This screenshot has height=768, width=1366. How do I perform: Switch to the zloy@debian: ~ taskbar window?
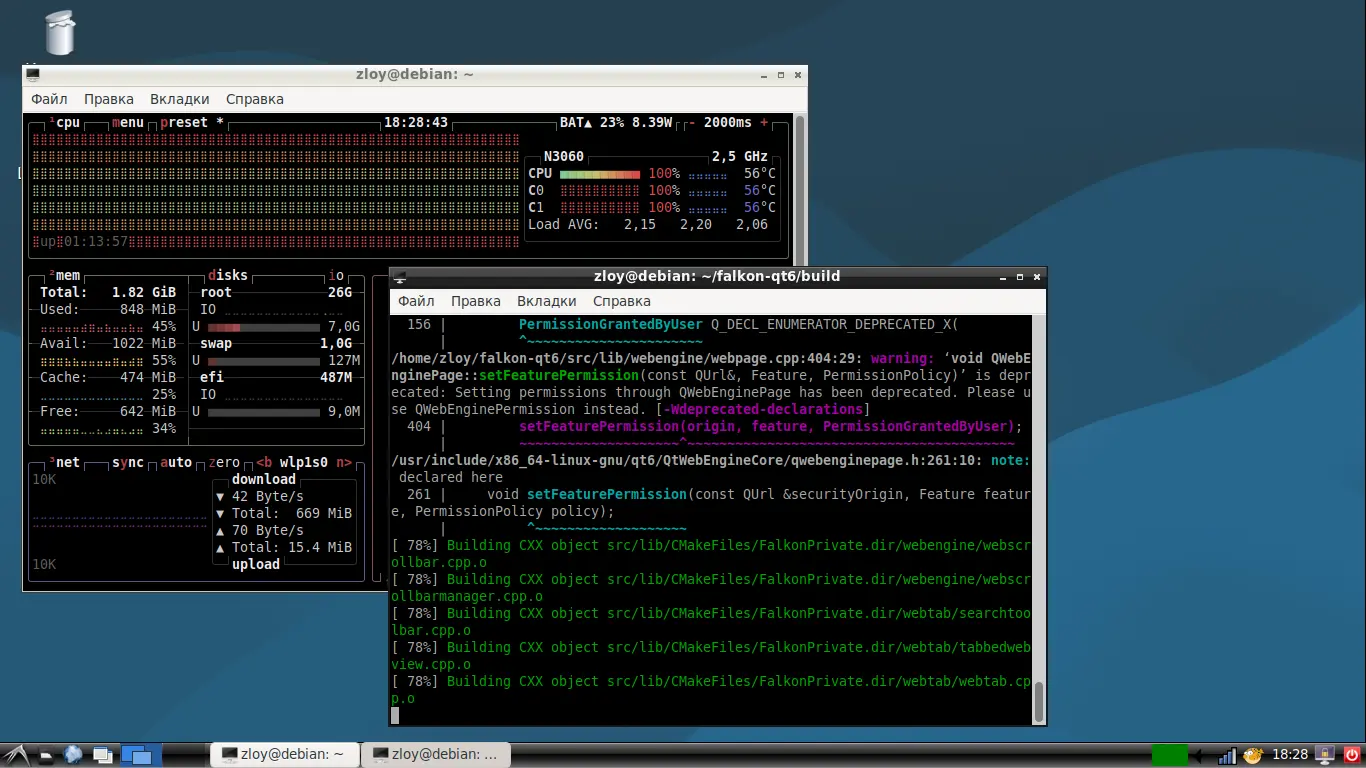pyautogui.click(x=284, y=754)
